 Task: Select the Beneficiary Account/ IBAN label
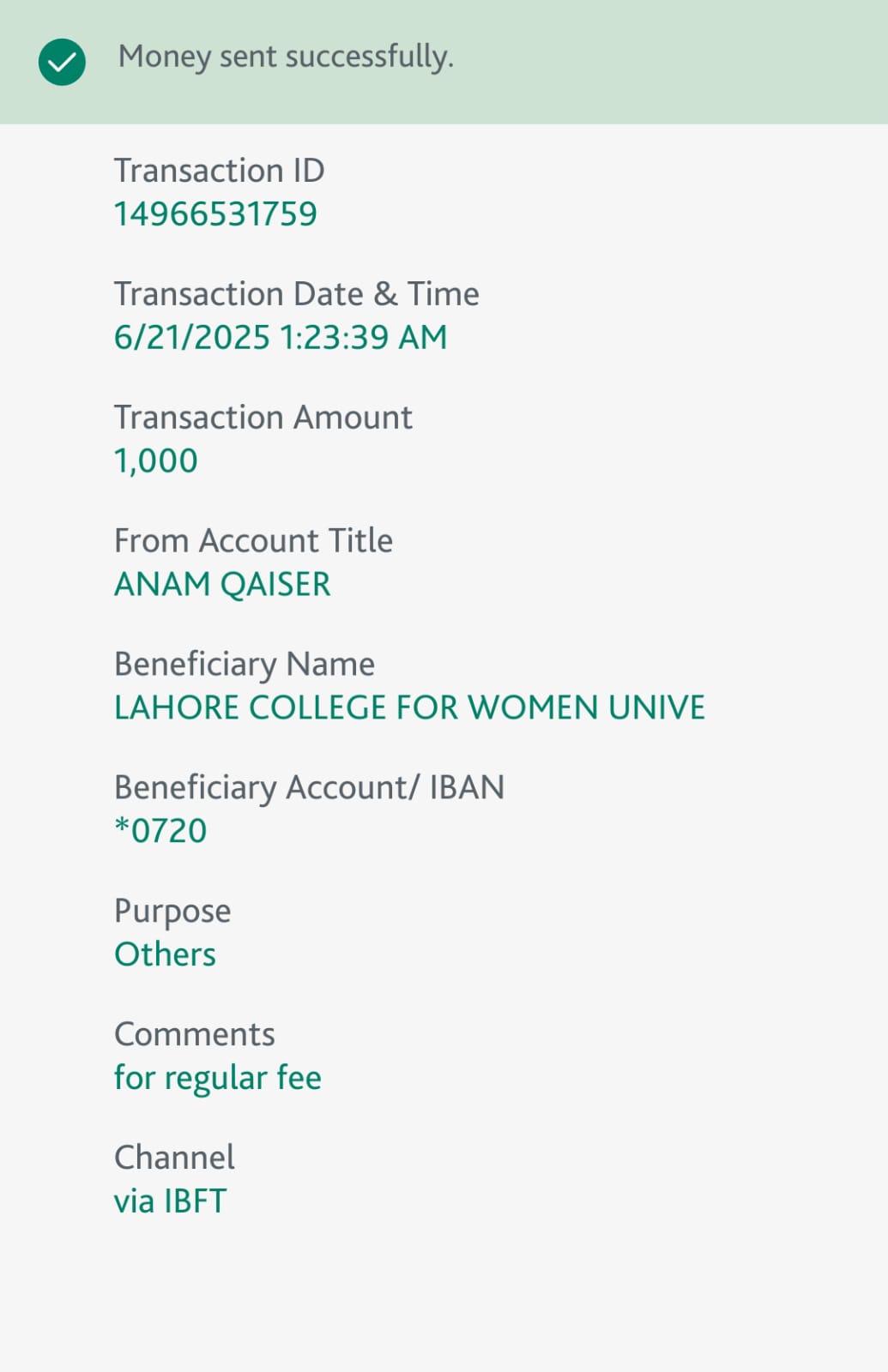[309, 788]
